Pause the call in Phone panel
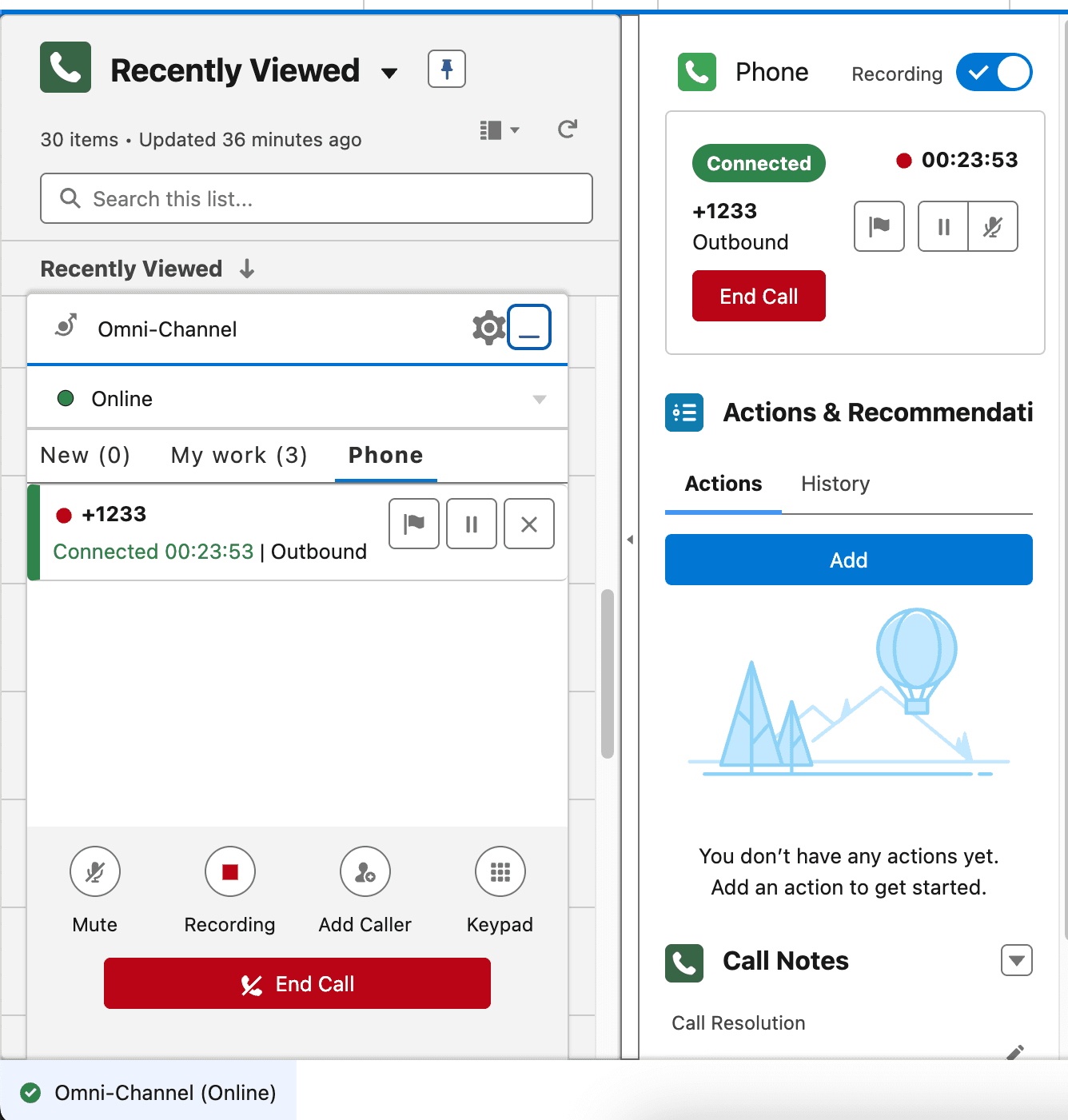Viewport: 1068px width, 1120px height. (x=943, y=227)
